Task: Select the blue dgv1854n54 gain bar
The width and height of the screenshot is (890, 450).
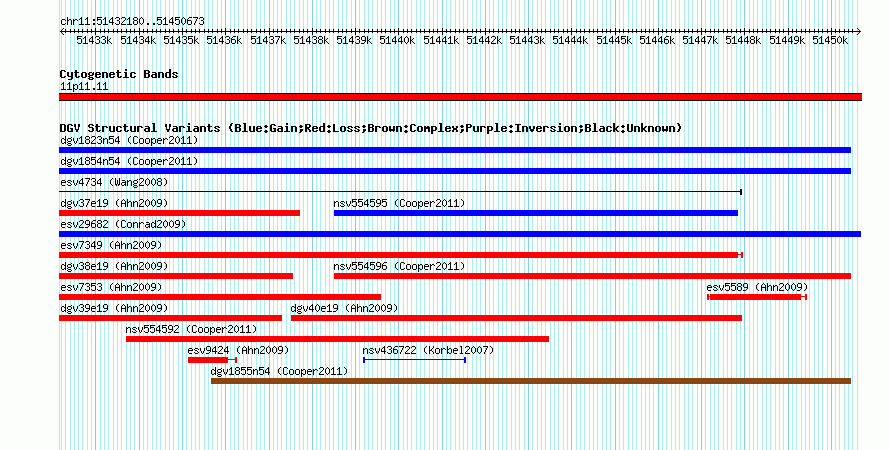Action: pos(455,171)
